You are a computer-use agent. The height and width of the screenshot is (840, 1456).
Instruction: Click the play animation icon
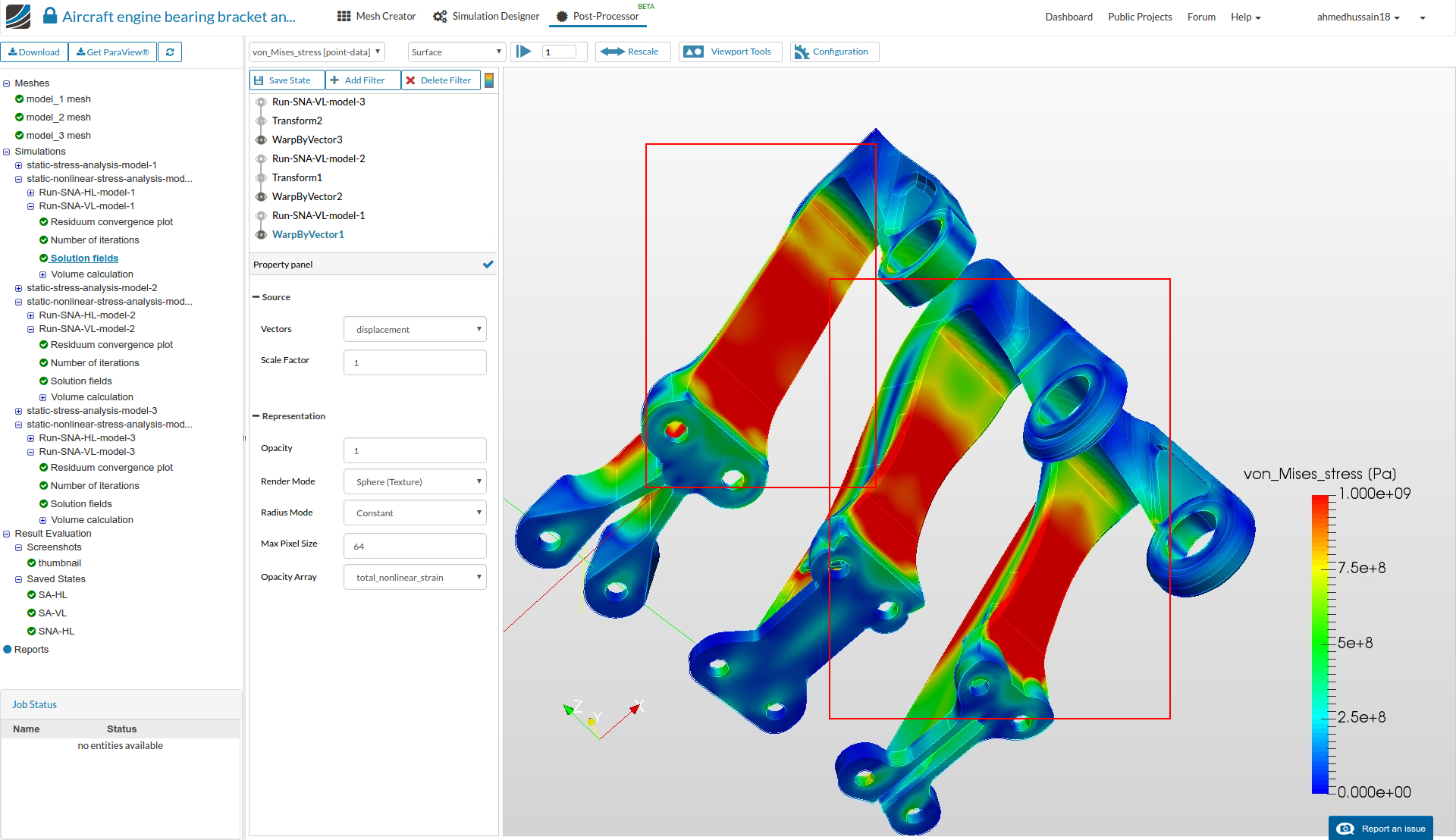point(523,52)
